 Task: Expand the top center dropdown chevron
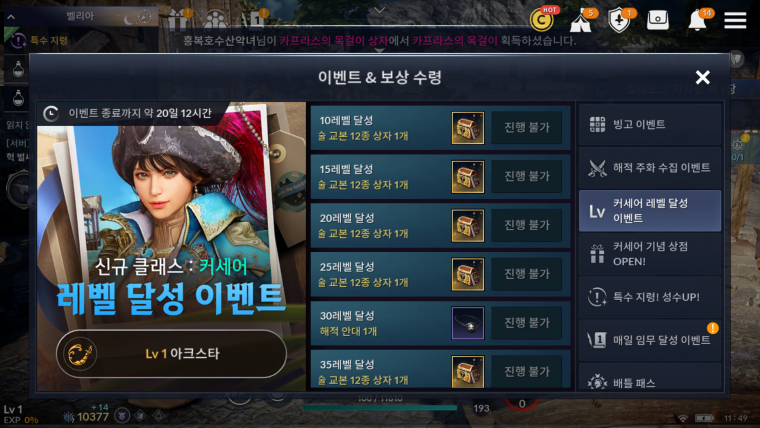click(380, 10)
